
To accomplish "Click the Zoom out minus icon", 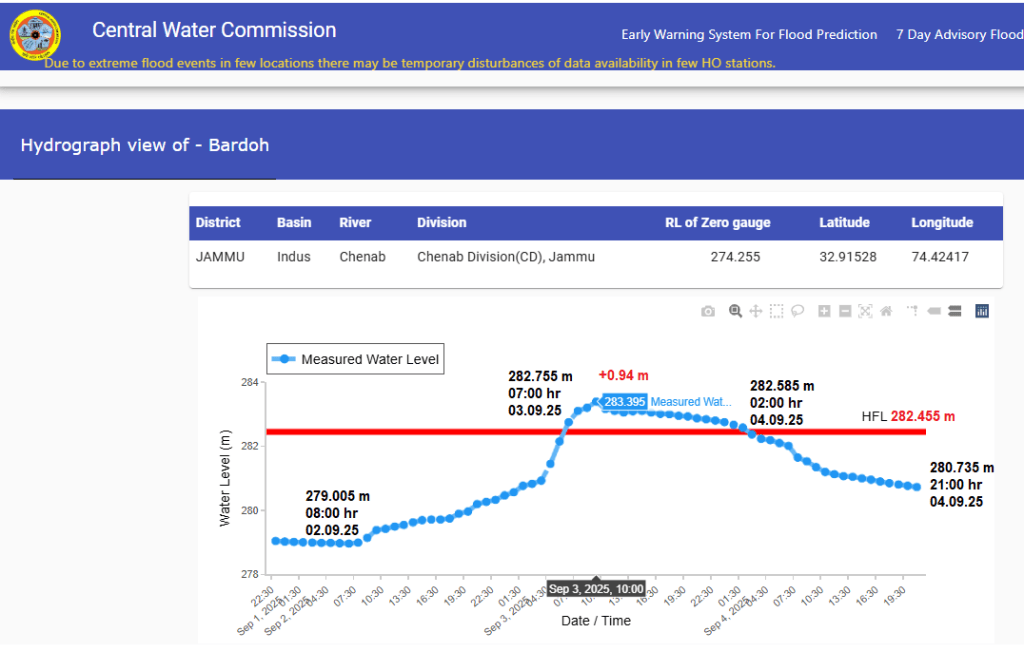I will (x=845, y=311).
